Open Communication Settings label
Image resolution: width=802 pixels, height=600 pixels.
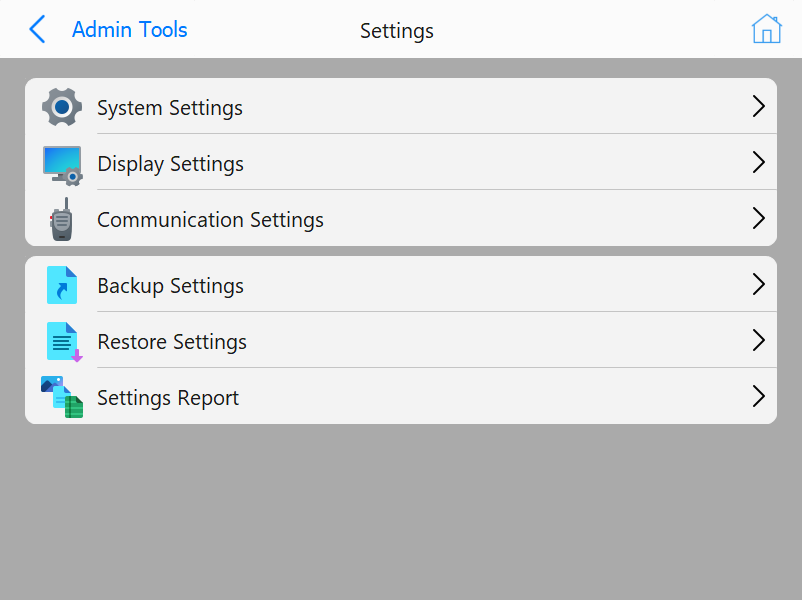click(210, 220)
